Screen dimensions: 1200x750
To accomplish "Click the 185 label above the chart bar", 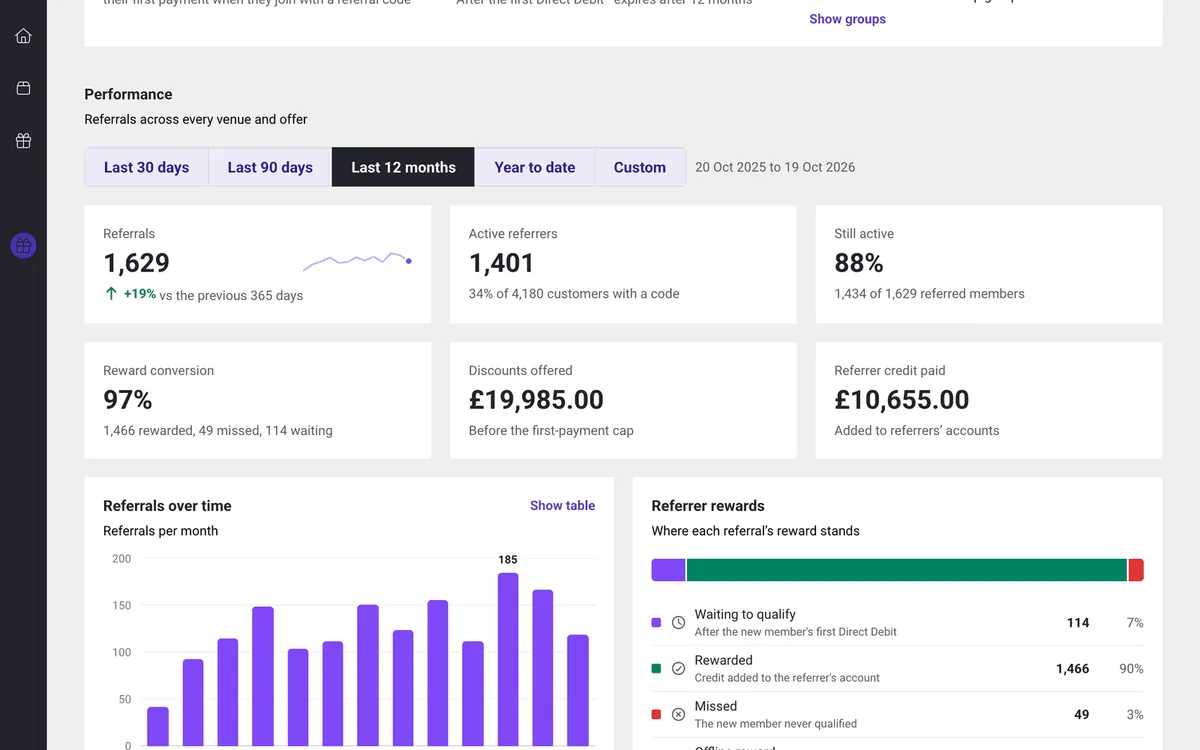I will [x=508, y=560].
